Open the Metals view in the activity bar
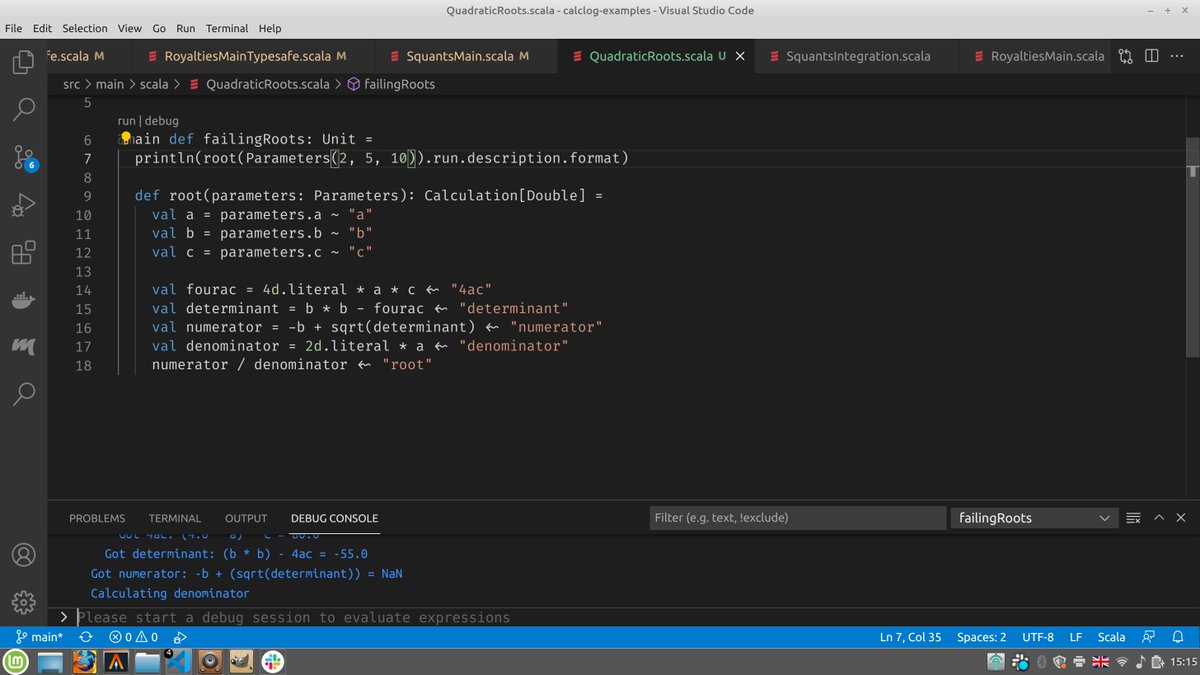Viewport: 1200px width, 675px height. point(23,346)
